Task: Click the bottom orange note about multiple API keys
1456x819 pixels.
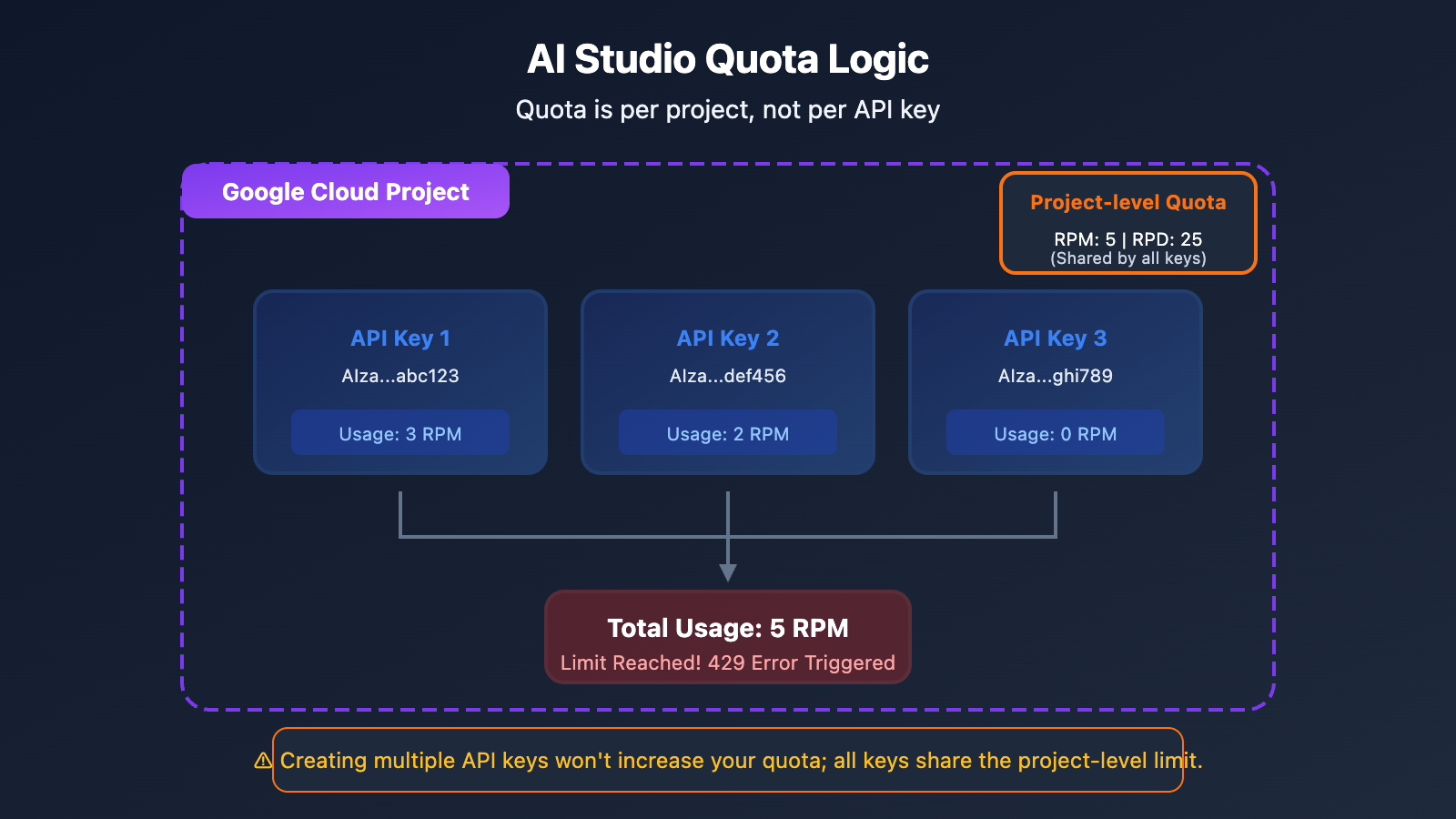Action: (x=728, y=761)
